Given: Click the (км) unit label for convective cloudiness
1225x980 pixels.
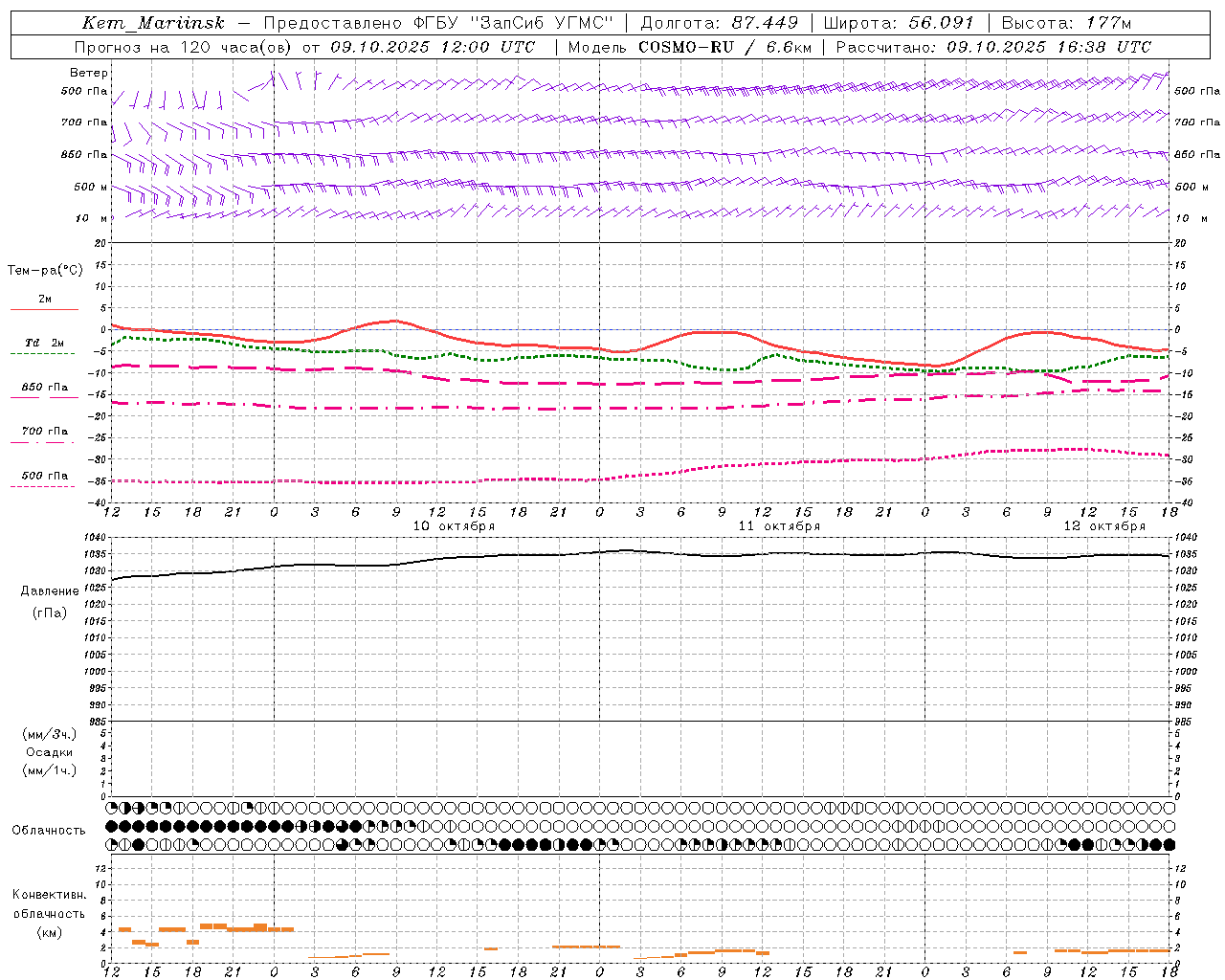Looking at the screenshot, I should coord(49,932).
